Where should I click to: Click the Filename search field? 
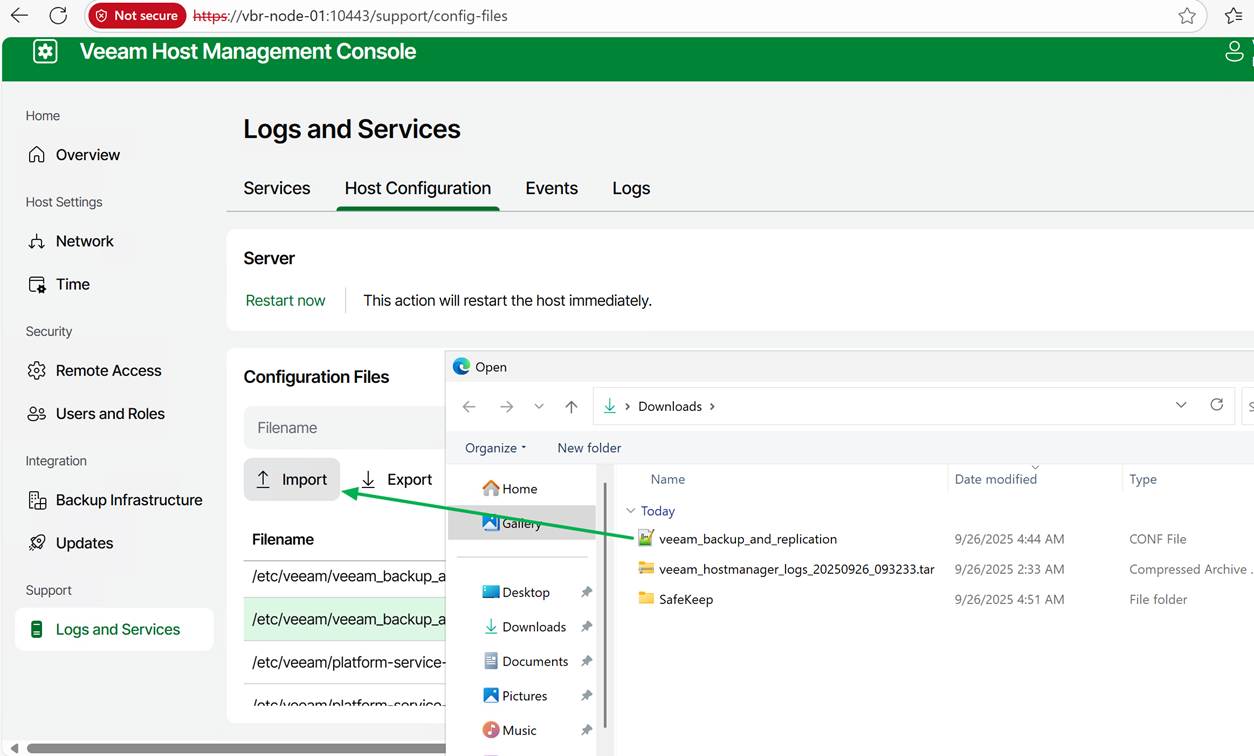coord(340,428)
